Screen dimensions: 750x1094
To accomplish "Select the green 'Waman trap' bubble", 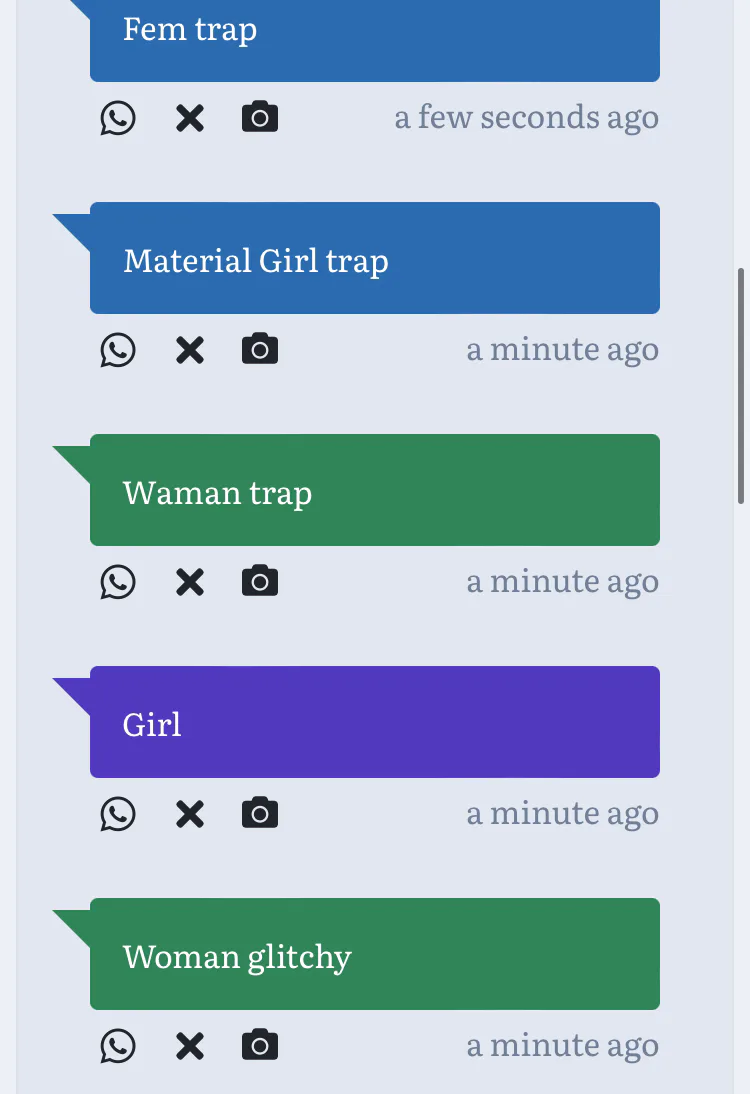I will [374, 490].
